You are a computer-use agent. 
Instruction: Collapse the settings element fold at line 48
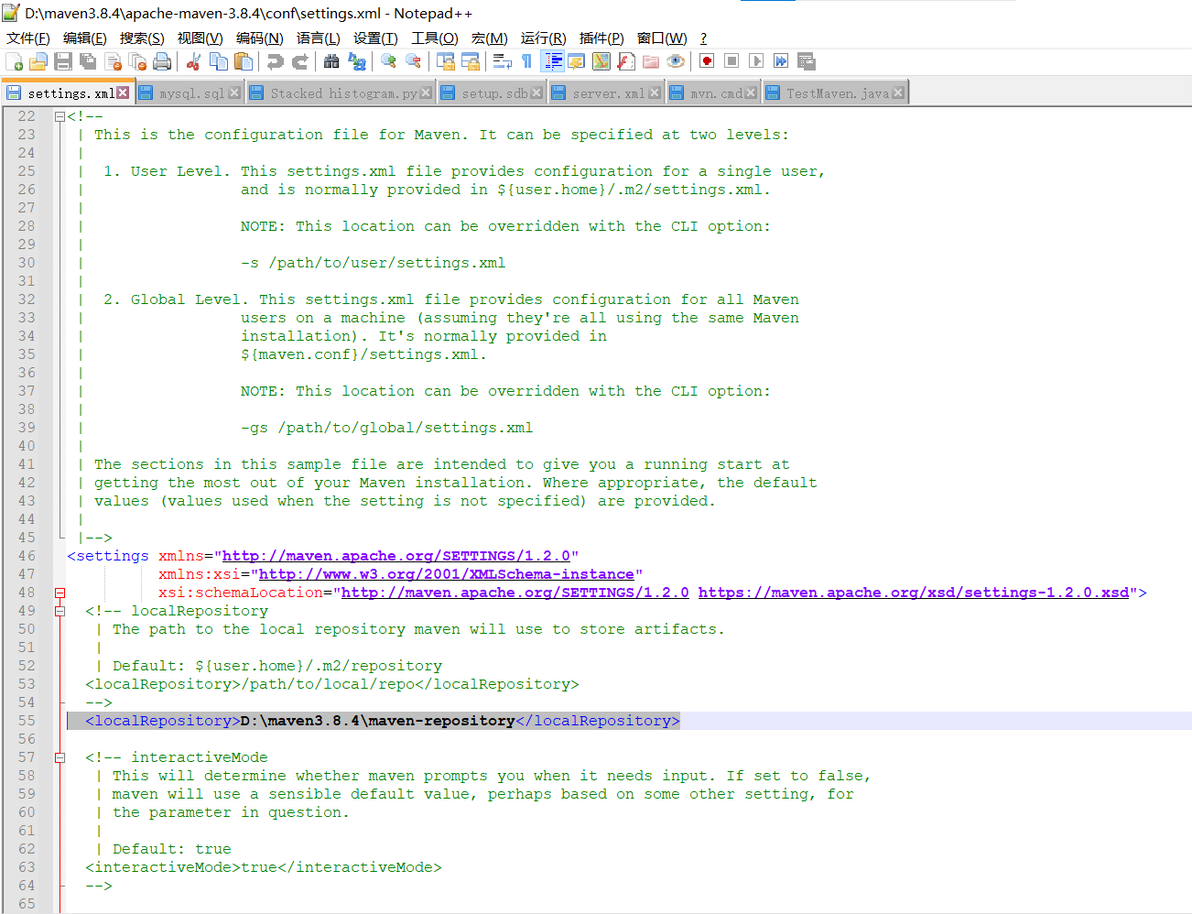59,592
